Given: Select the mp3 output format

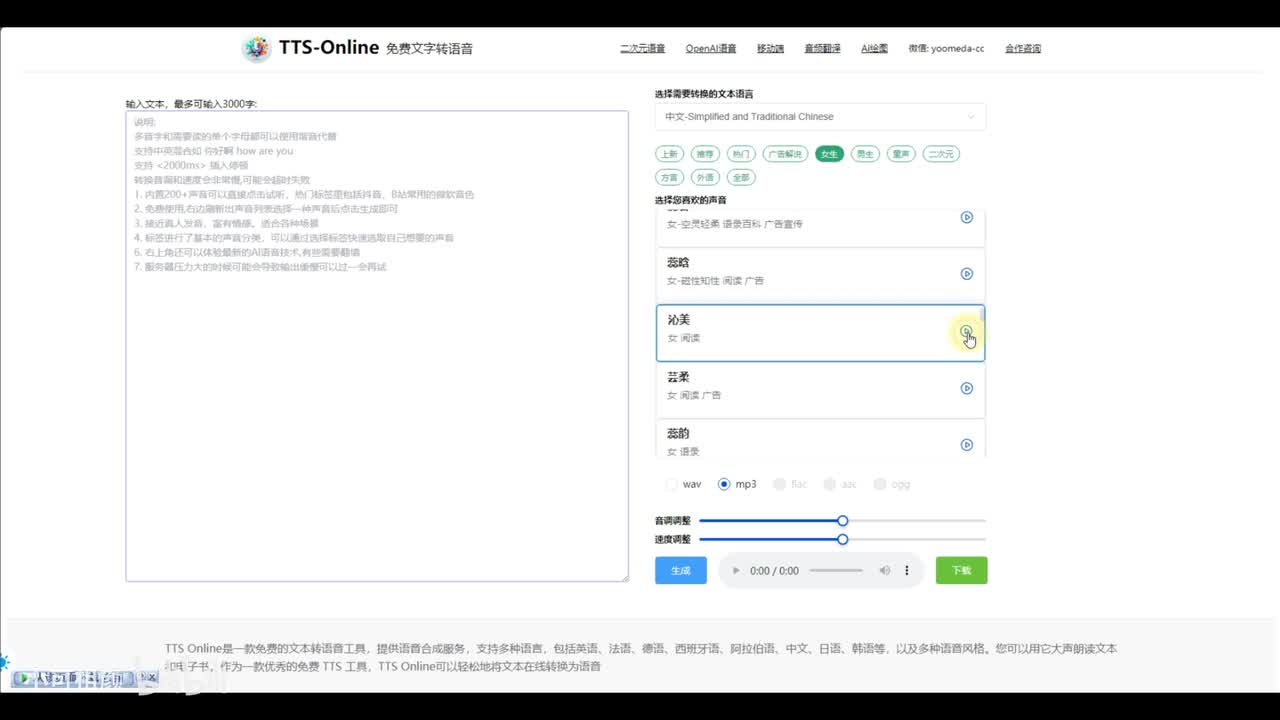Looking at the screenshot, I should click(724, 484).
